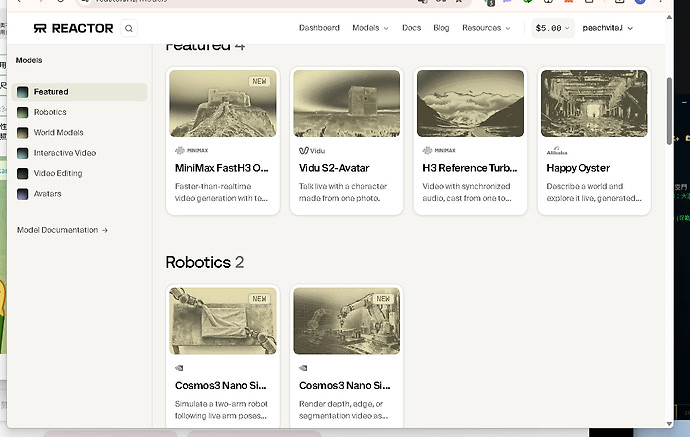Click the Models sidebar heading

pyautogui.click(x=29, y=60)
